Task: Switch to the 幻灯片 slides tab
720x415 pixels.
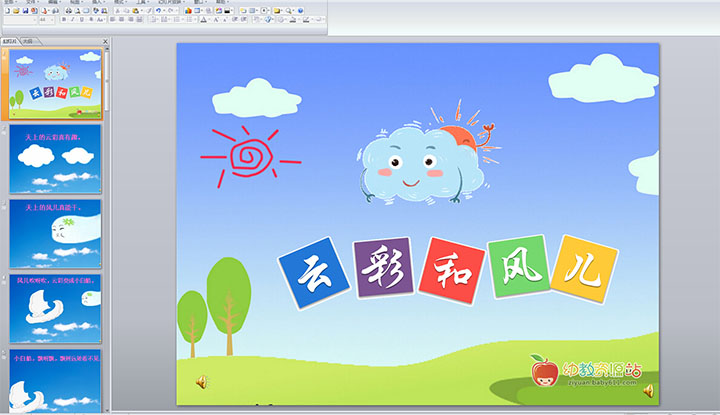Action: click(x=10, y=41)
